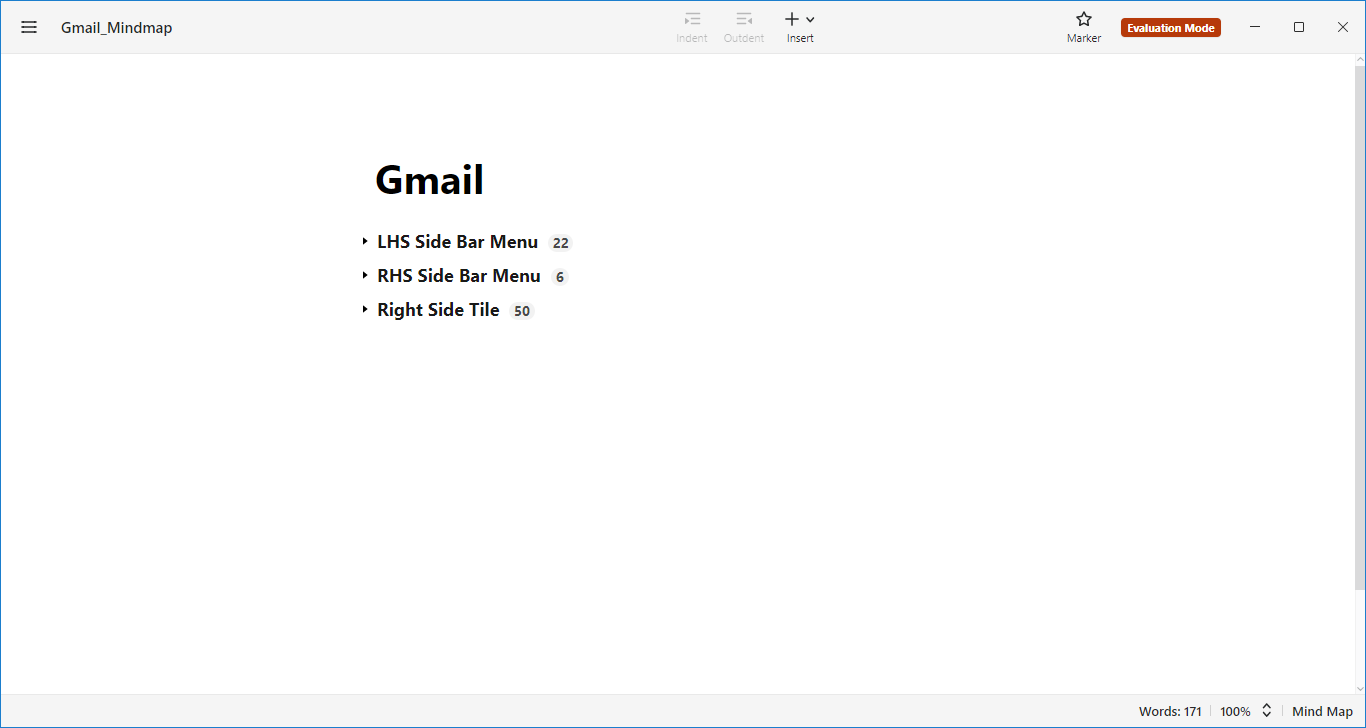Click the vertical scrollbar
Screen dimensions: 1366x728
(x=1360, y=328)
